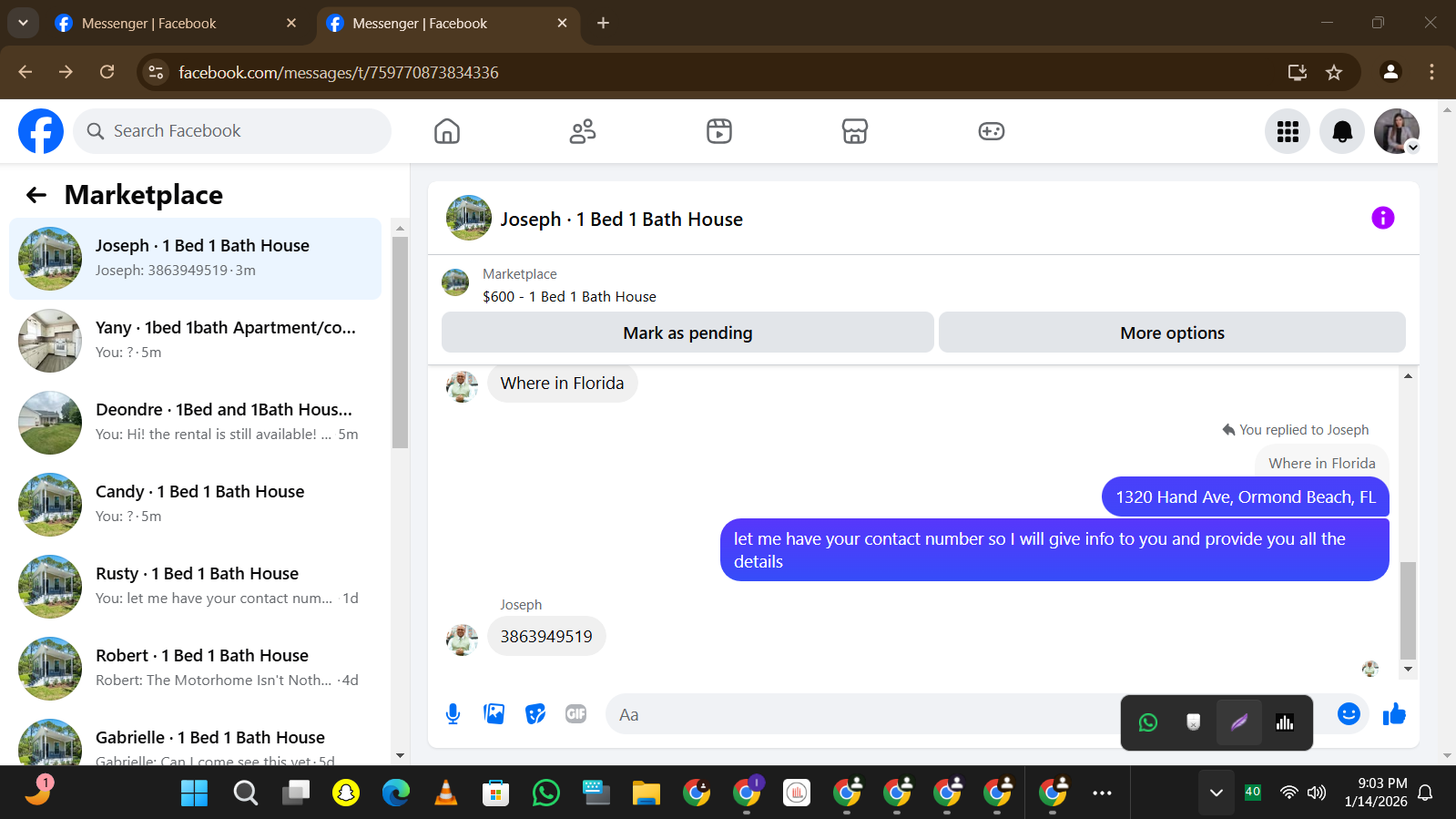Open conversation information (purple i icon)

coord(1383,218)
